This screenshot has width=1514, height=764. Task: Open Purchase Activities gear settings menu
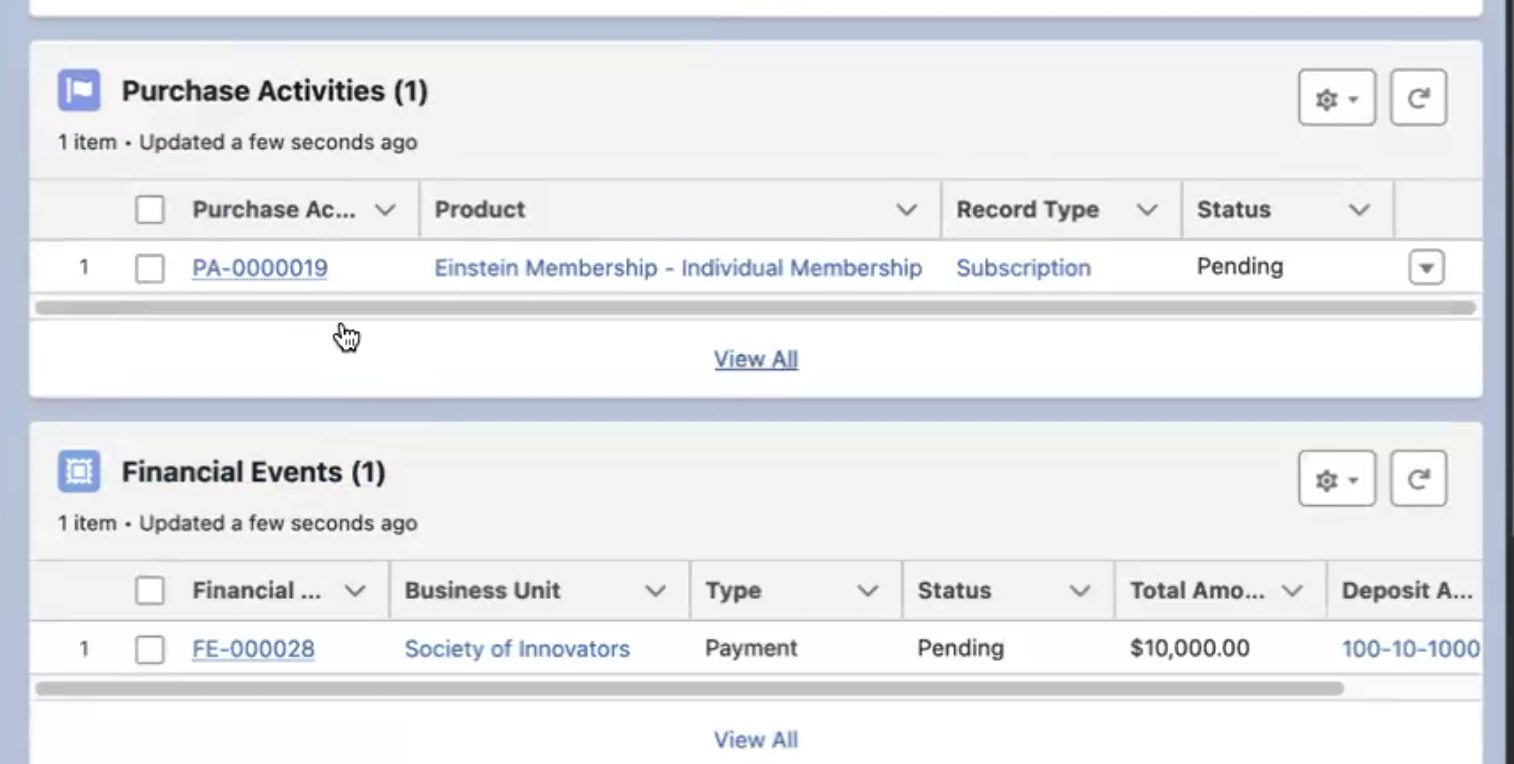point(1337,98)
